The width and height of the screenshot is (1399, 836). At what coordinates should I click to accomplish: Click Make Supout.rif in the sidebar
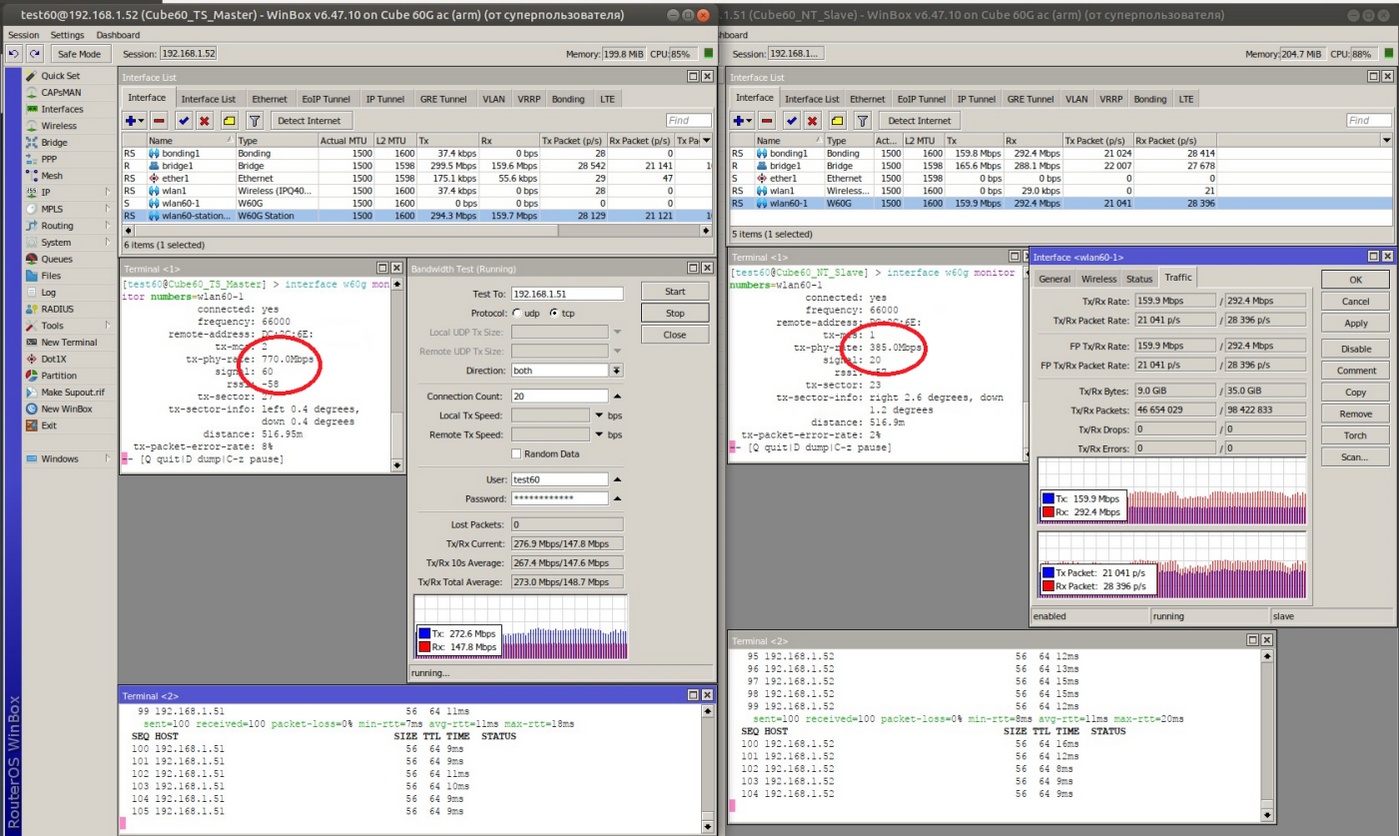coord(72,392)
